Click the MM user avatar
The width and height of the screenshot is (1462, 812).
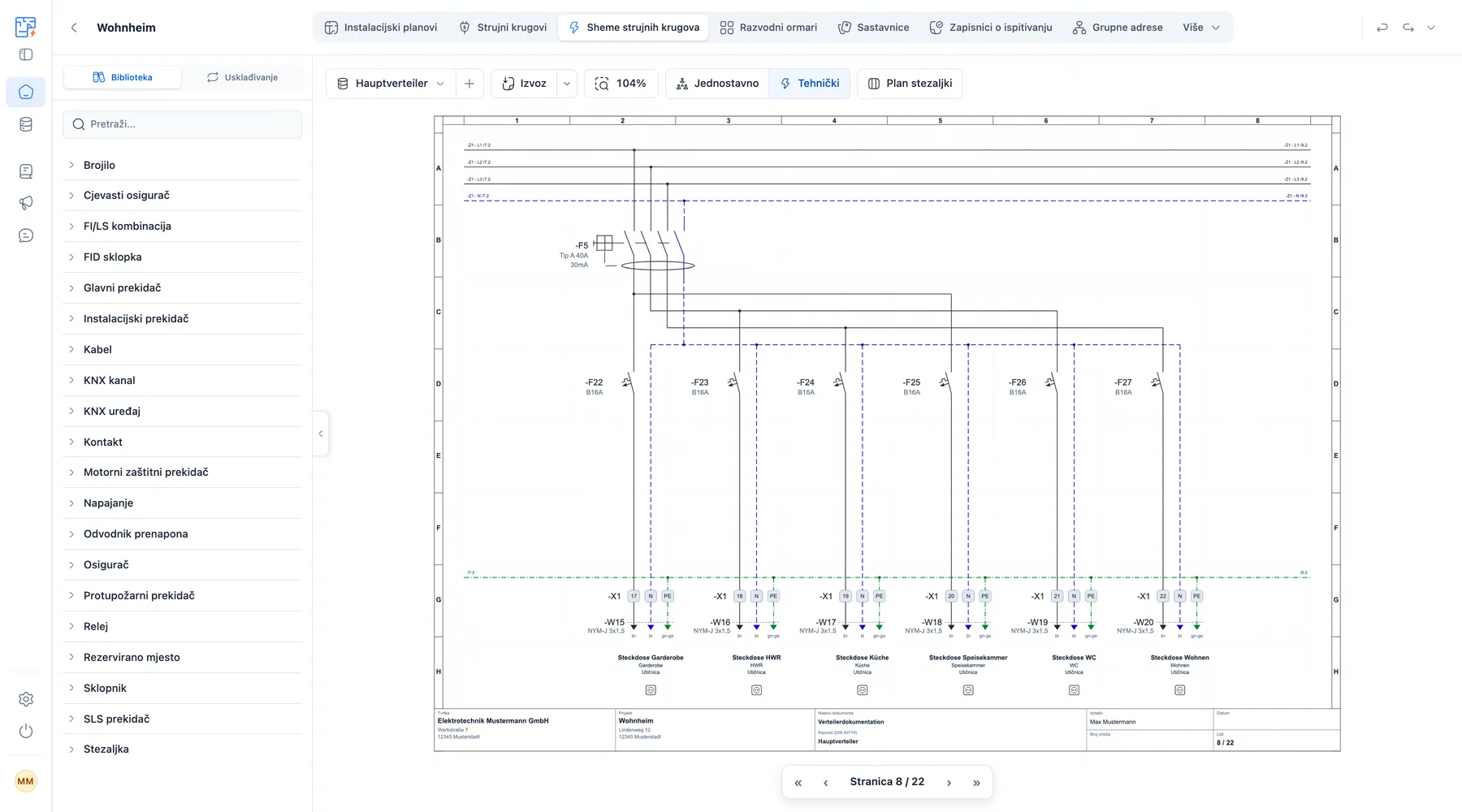click(x=26, y=781)
